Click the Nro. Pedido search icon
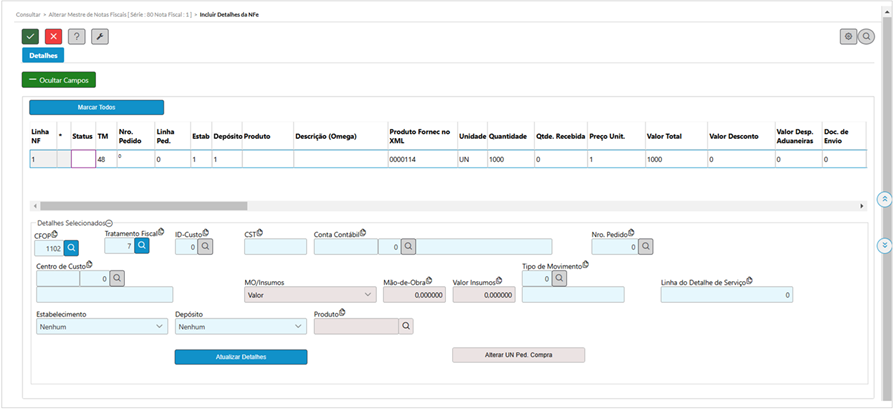This screenshot has height=410, width=895. tap(646, 246)
